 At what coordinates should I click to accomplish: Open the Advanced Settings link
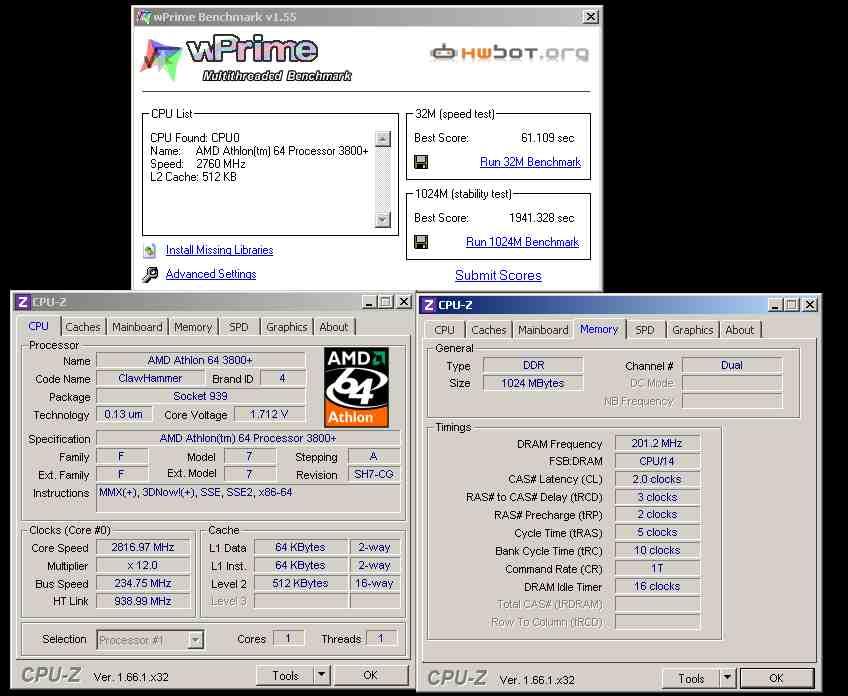[211, 274]
